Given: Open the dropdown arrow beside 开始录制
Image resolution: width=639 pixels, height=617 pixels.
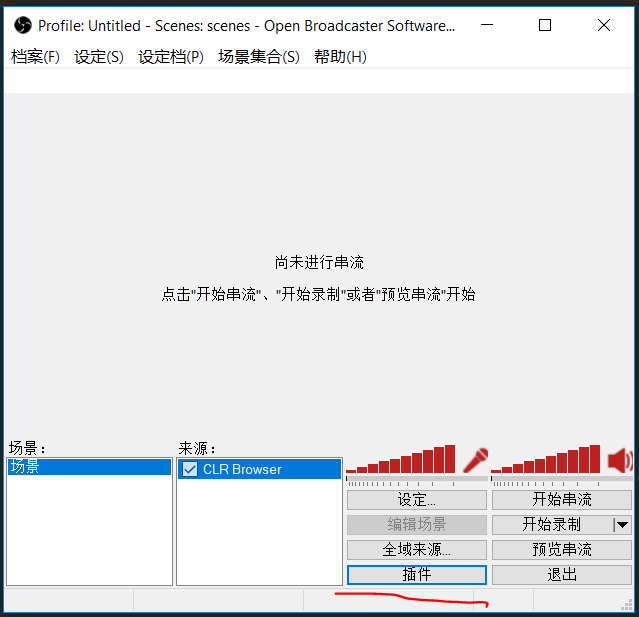Looking at the screenshot, I should click(x=622, y=524).
